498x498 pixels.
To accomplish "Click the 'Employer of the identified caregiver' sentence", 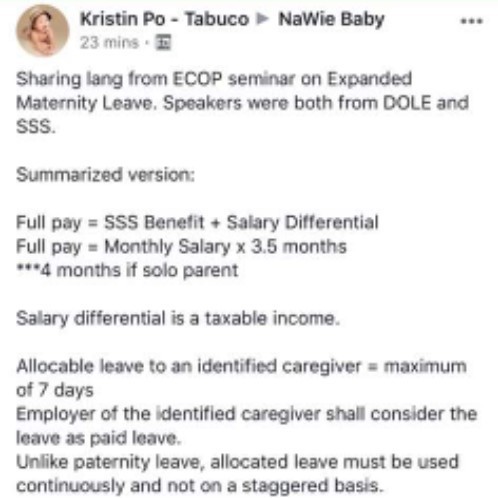I will point(247,414).
